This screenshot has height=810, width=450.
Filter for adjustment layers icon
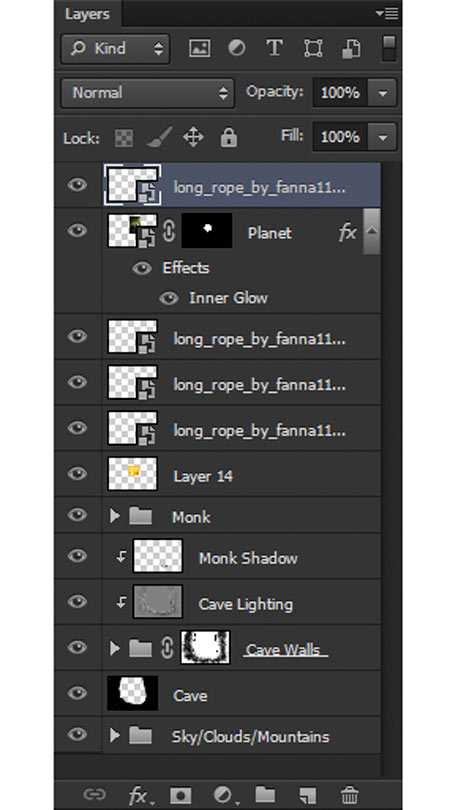pos(237,49)
